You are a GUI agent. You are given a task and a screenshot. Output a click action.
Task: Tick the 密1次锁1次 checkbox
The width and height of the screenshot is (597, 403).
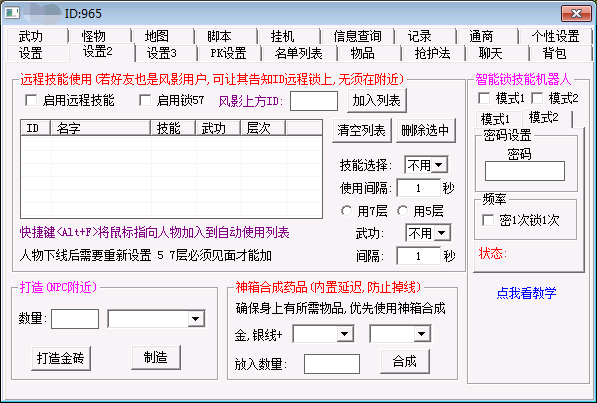[488, 220]
